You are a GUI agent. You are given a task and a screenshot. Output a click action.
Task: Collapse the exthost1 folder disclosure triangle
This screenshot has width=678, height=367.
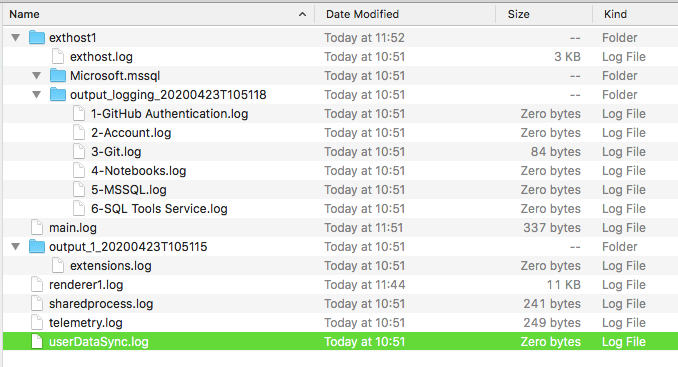click(16, 38)
